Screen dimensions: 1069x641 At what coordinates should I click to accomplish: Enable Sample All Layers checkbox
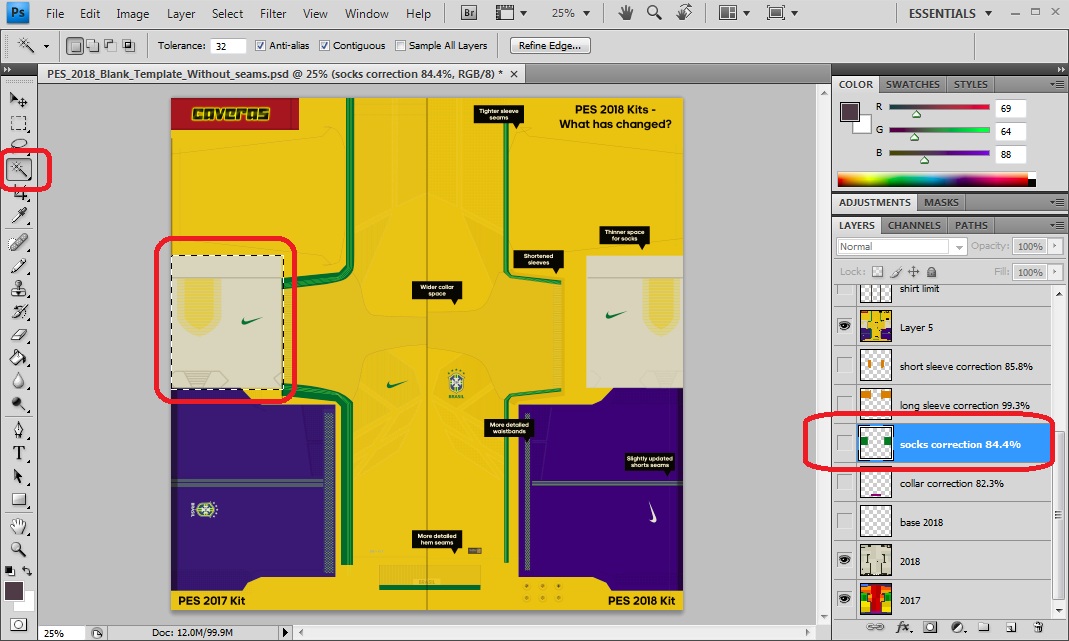pyautogui.click(x=400, y=46)
